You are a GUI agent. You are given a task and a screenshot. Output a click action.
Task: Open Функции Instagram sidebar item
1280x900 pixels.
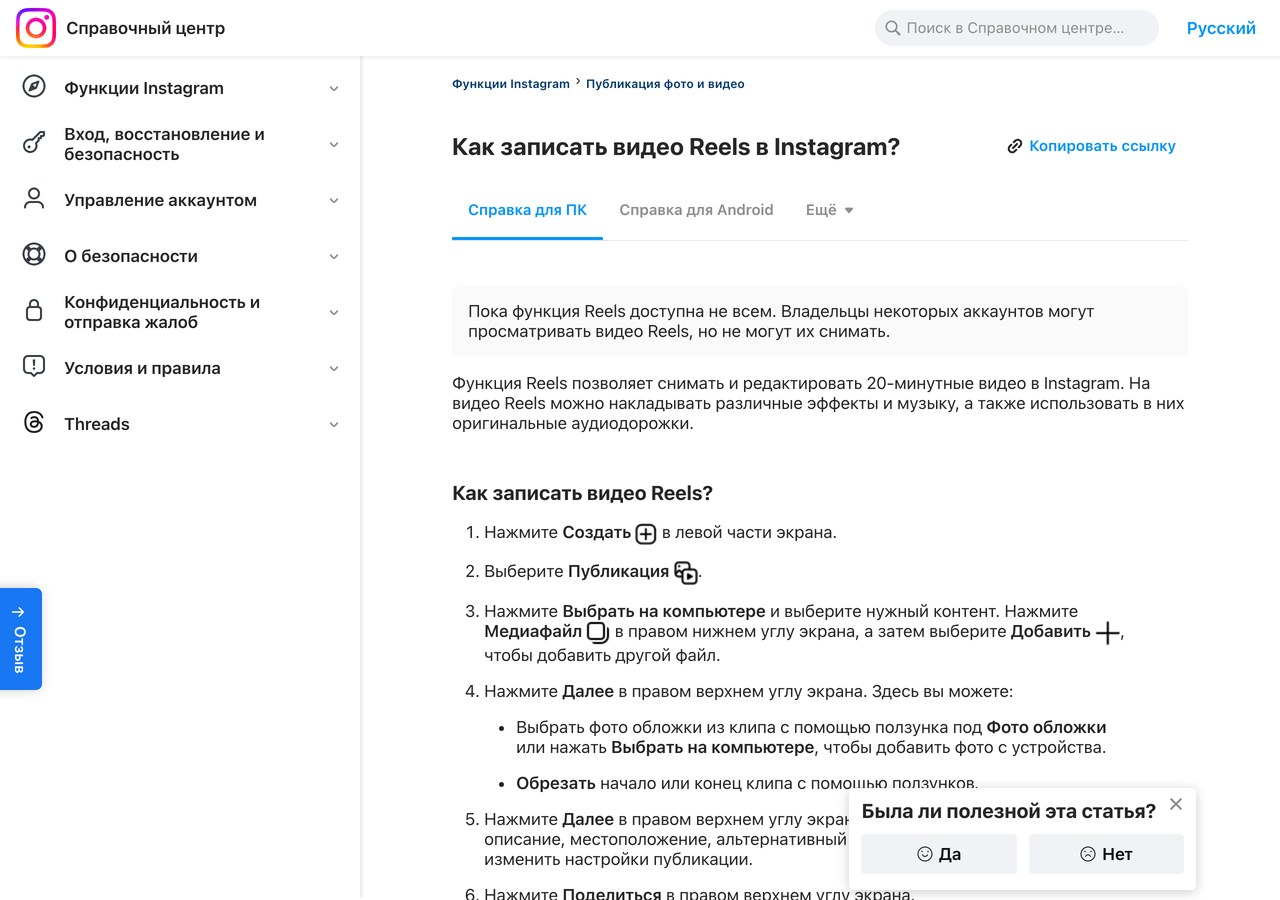click(x=144, y=88)
